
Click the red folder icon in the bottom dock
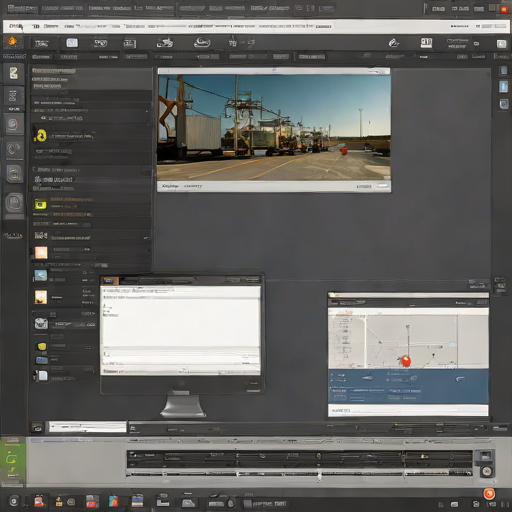(x=92, y=501)
